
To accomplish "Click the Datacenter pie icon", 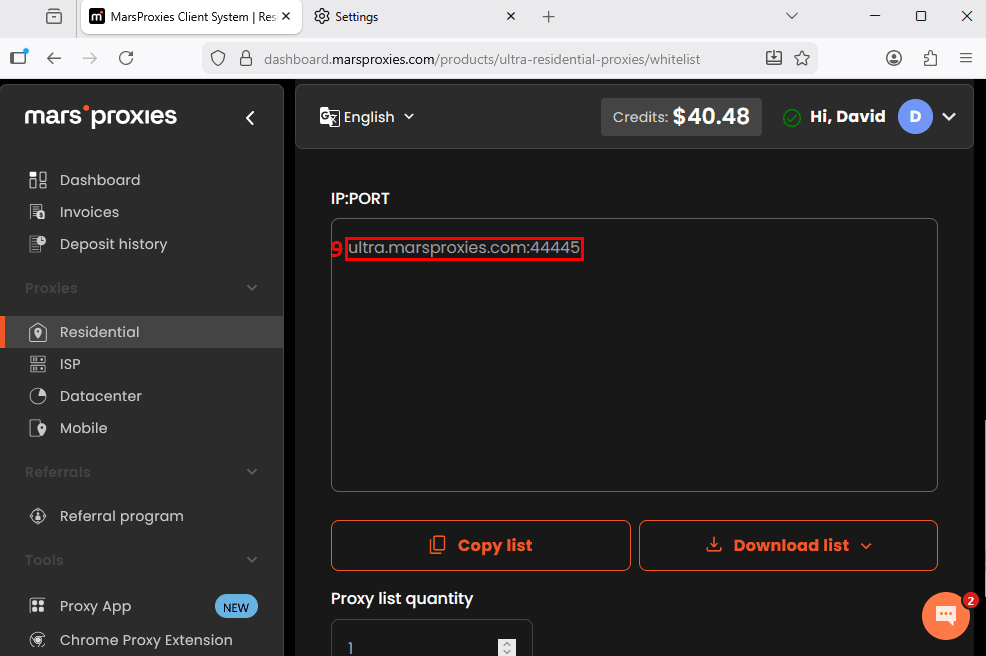I will coord(38,396).
